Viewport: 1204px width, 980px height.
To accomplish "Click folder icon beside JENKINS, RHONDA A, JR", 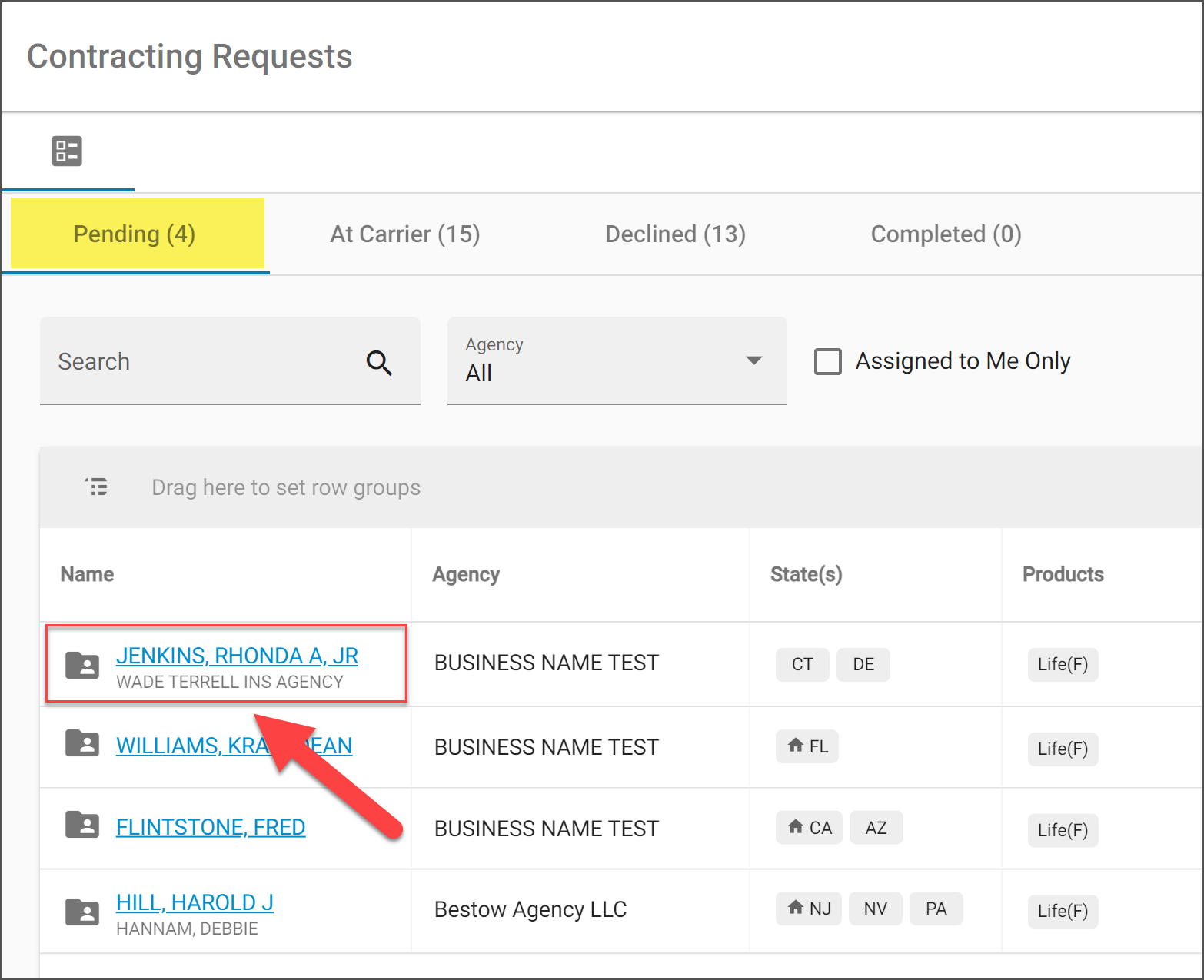I will (x=82, y=665).
